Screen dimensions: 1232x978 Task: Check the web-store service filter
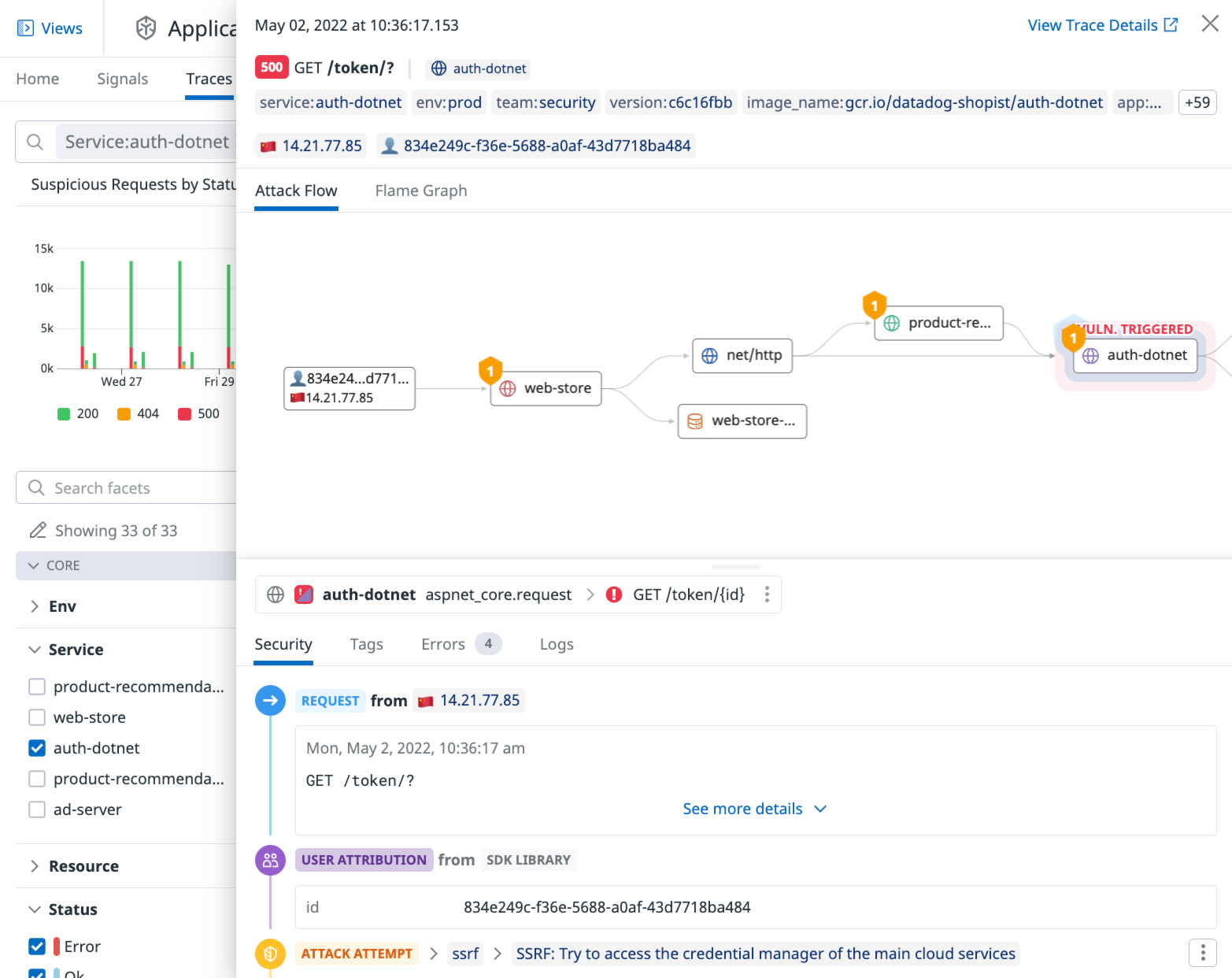[36, 717]
